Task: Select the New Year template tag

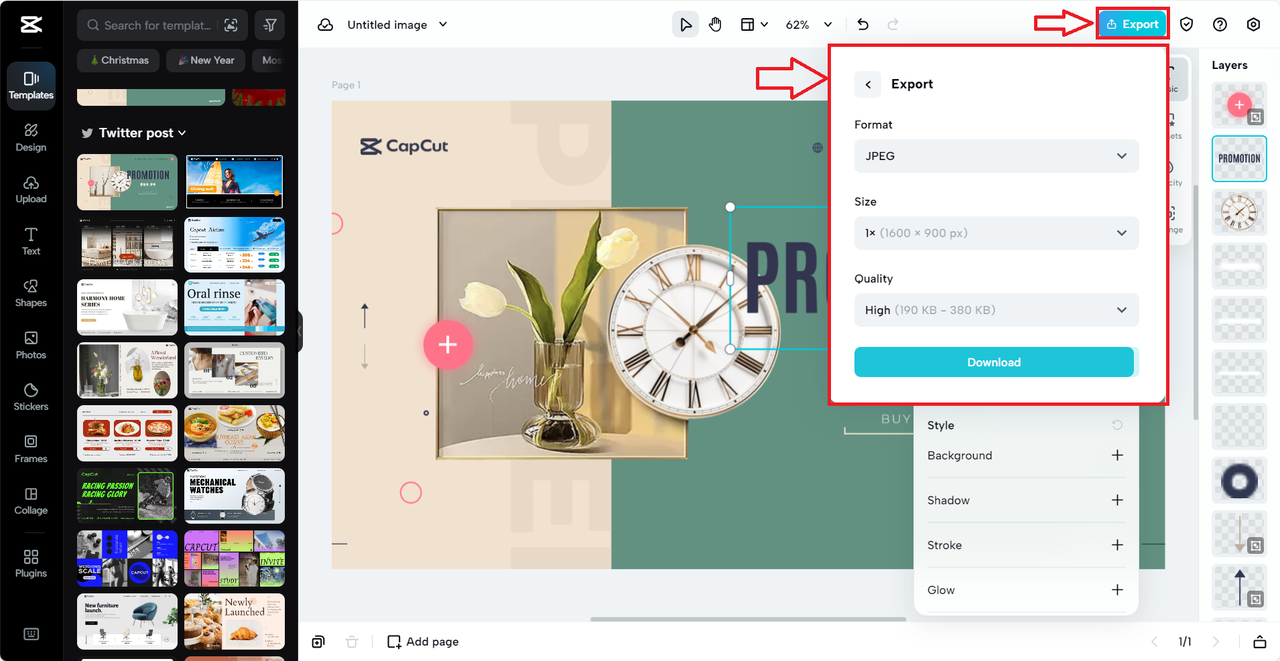Action: click(205, 60)
